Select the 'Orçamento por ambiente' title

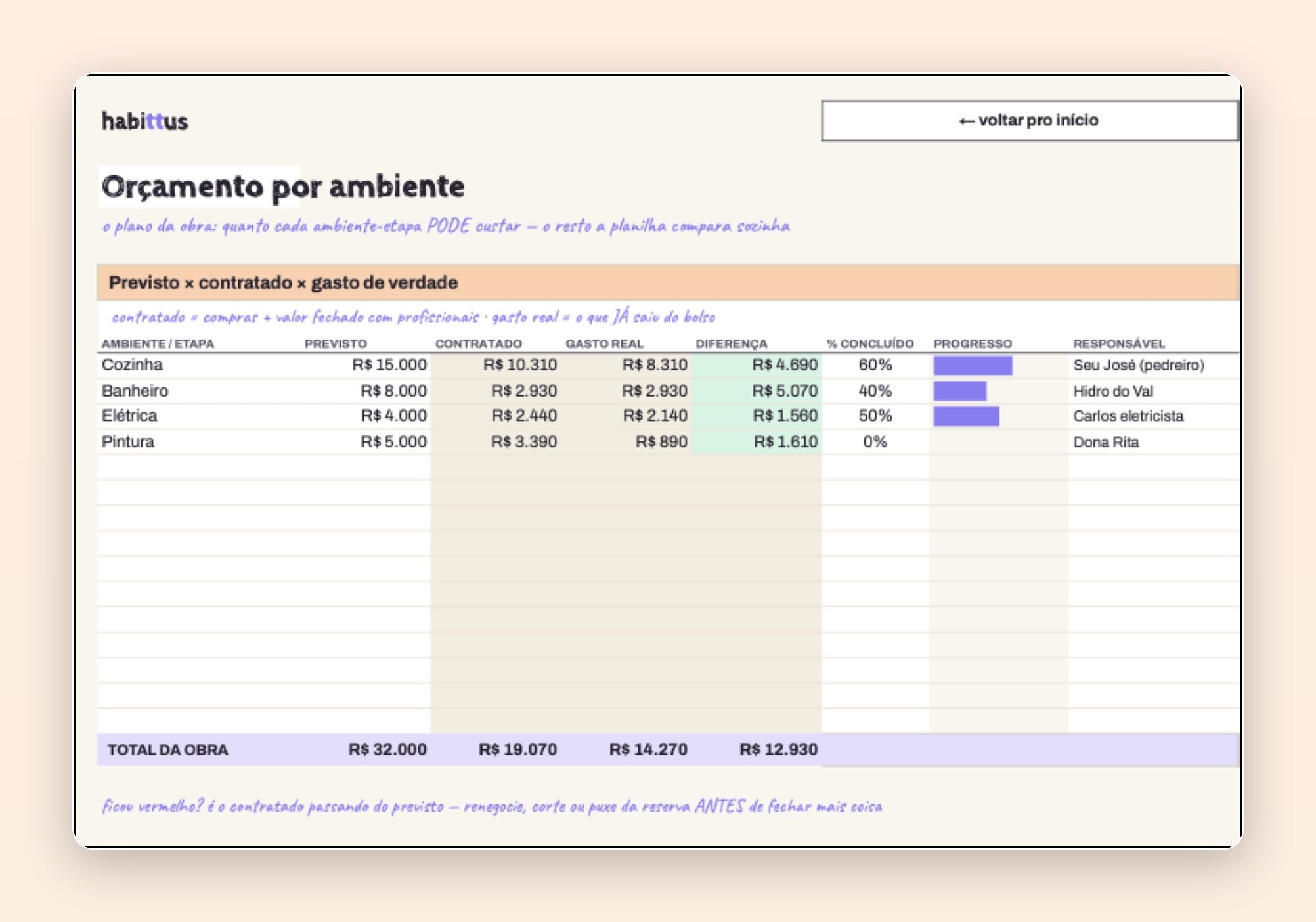tap(283, 187)
